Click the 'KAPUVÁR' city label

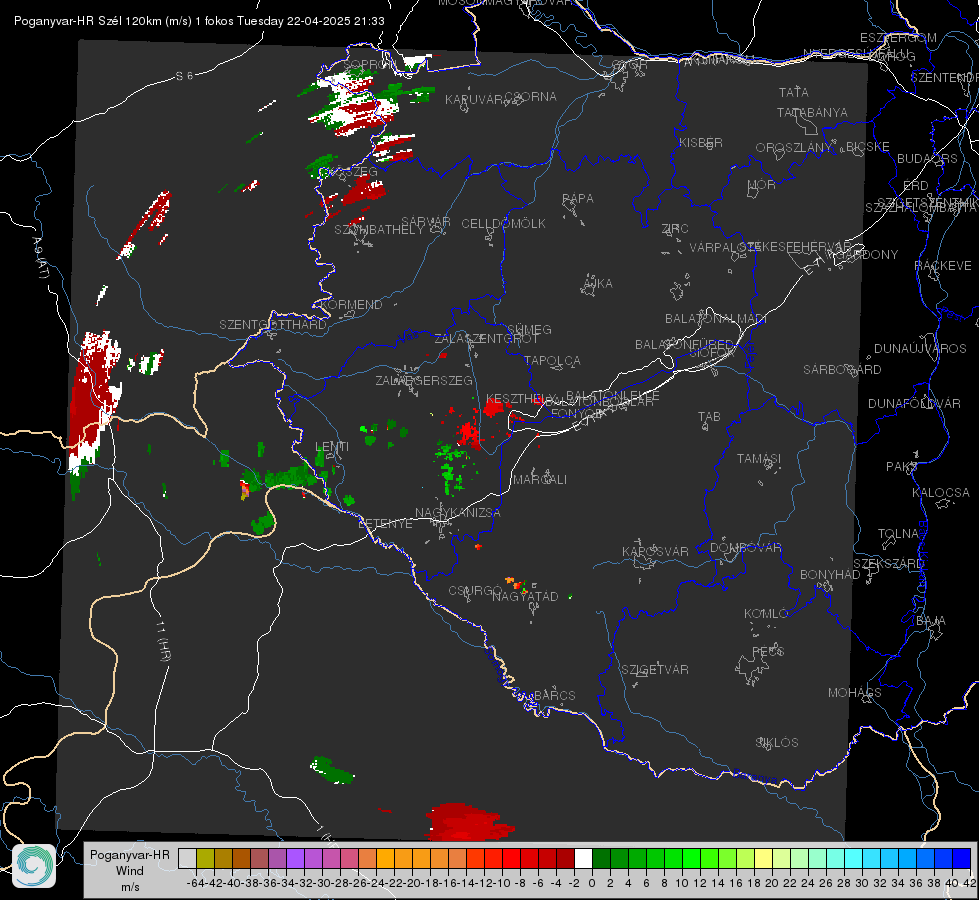[474, 100]
